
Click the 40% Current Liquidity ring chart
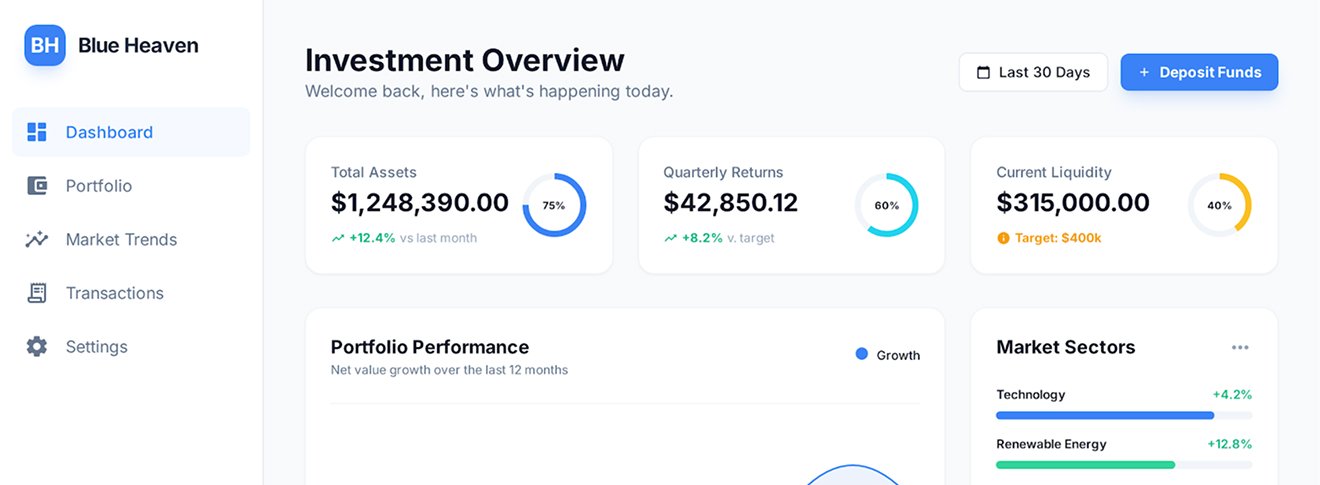click(x=1219, y=205)
